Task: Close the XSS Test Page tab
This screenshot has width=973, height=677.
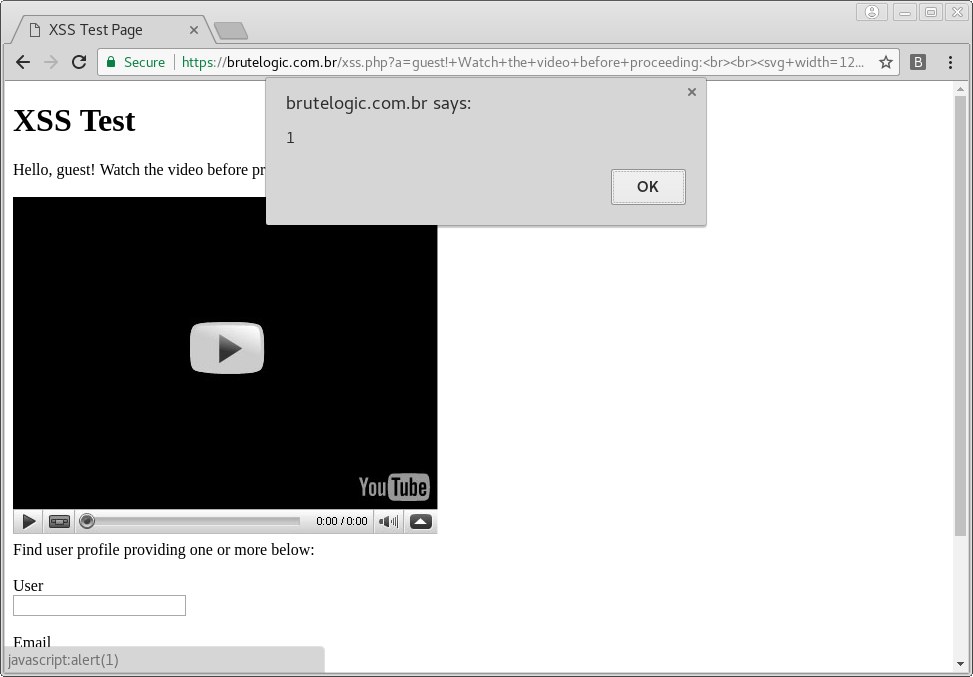Action: 194,30
